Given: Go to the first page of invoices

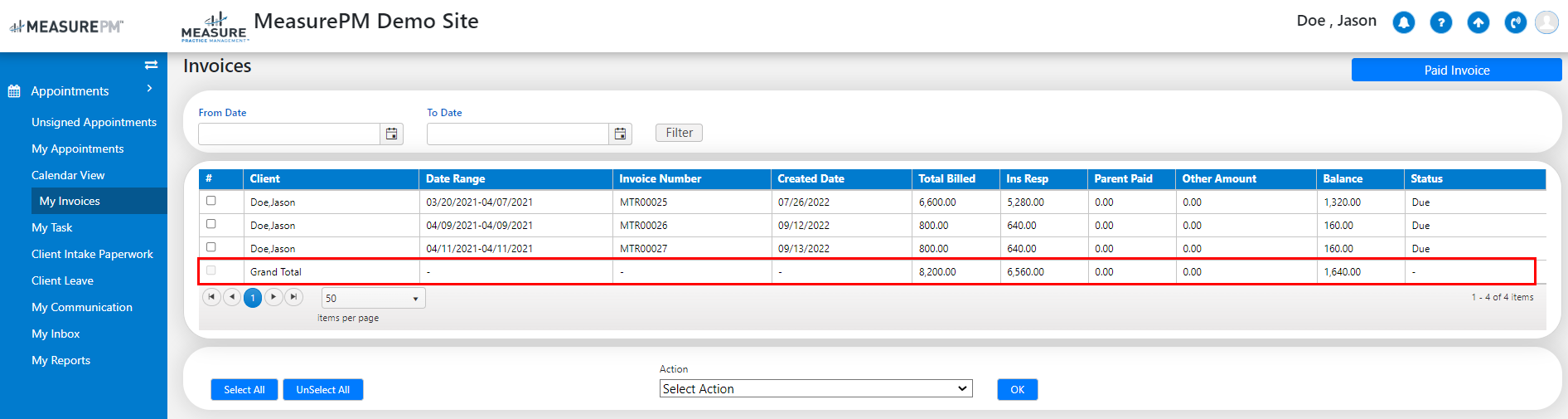Looking at the screenshot, I should [211, 297].
